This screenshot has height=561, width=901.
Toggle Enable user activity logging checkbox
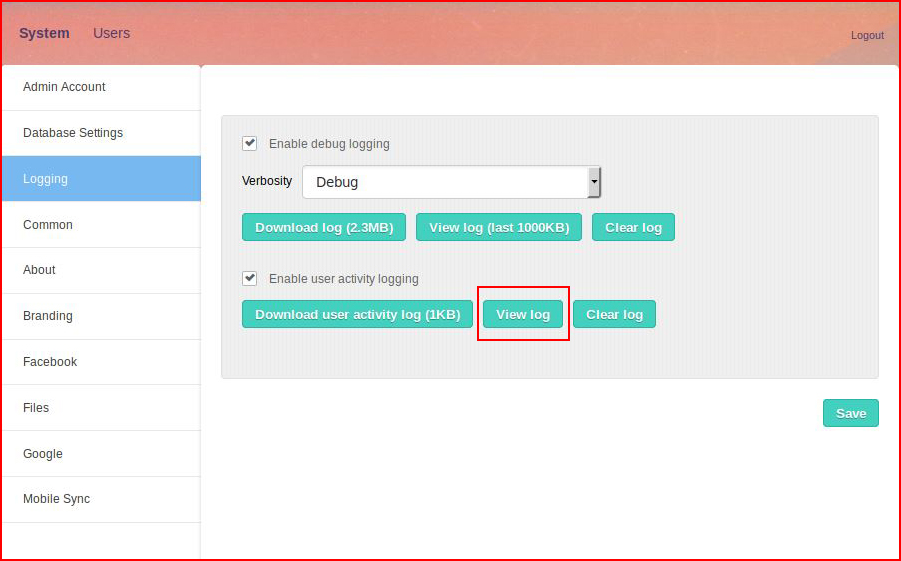tap(249, 278)
